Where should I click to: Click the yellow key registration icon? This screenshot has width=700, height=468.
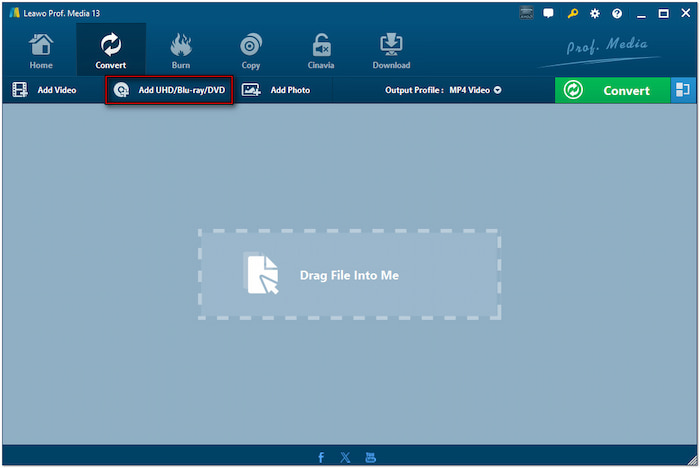pyautogui.click(x=573, y=13)
